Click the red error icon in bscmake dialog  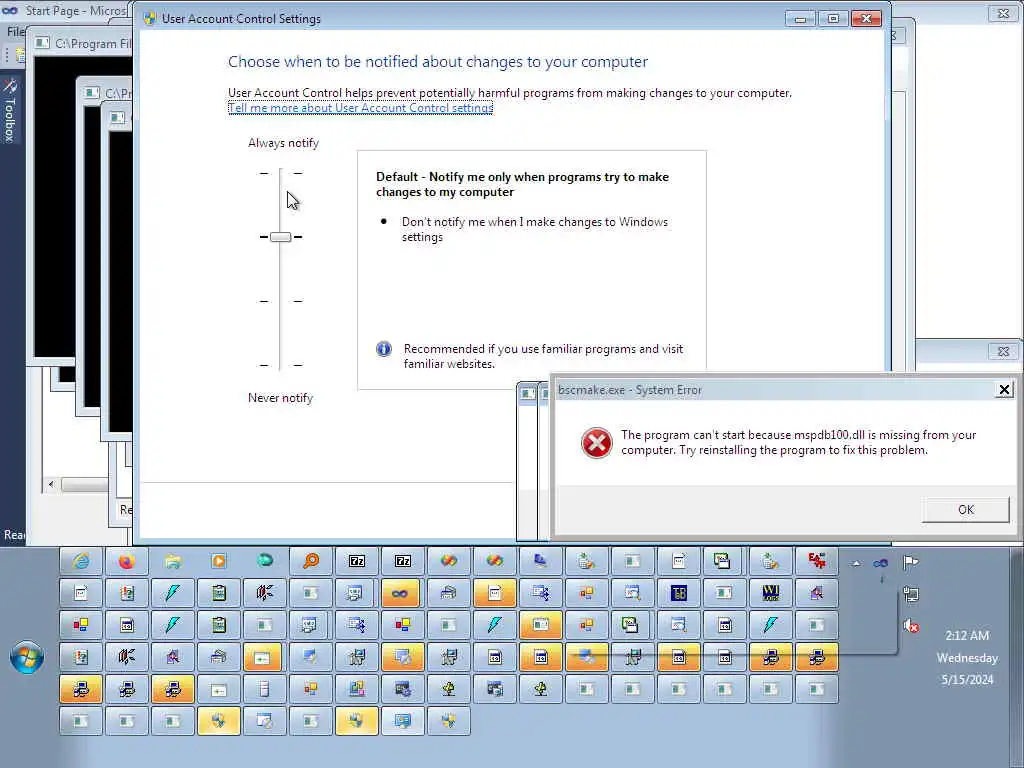coord(596,443)
